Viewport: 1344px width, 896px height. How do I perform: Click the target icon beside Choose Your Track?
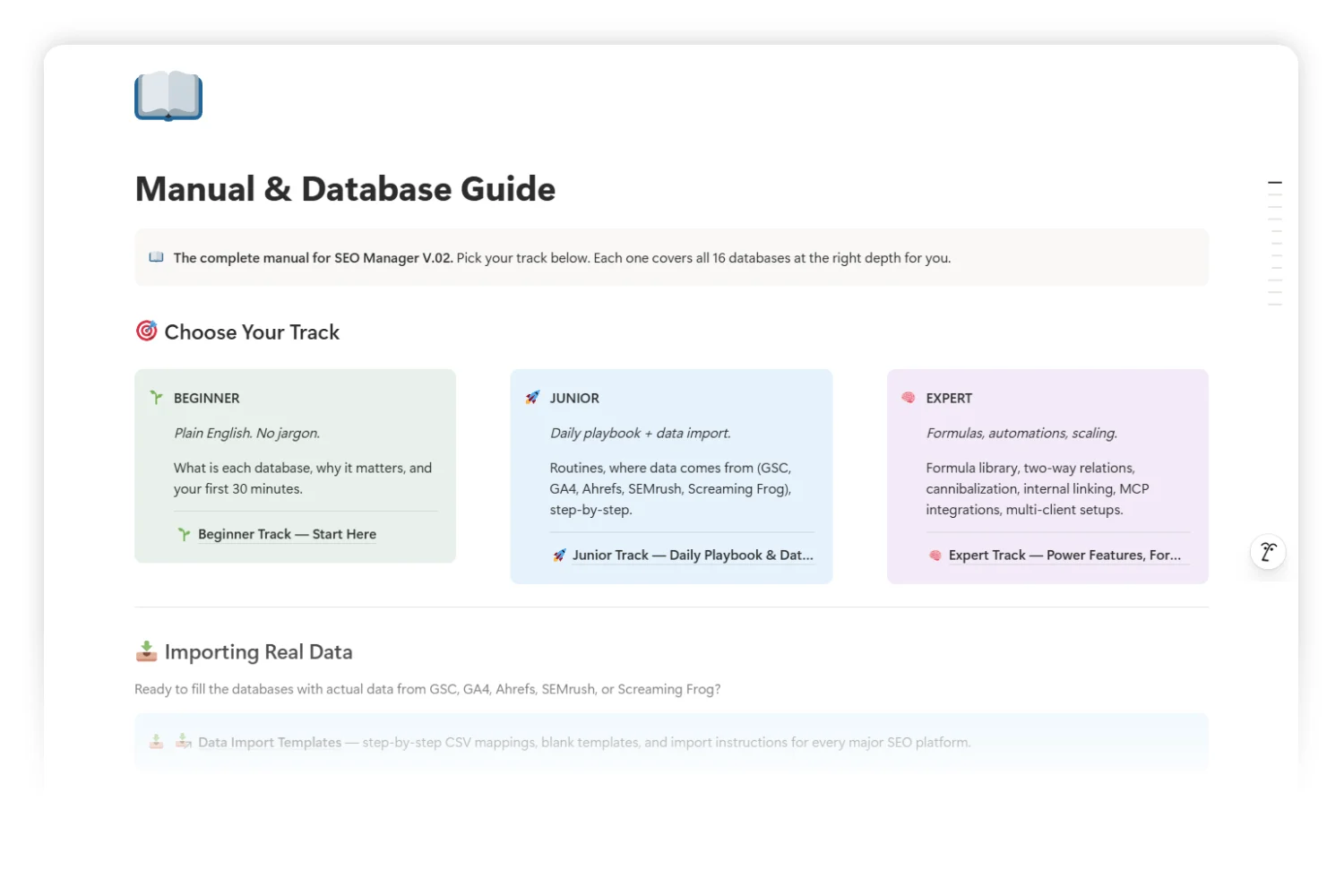click(x=146, y=331)
